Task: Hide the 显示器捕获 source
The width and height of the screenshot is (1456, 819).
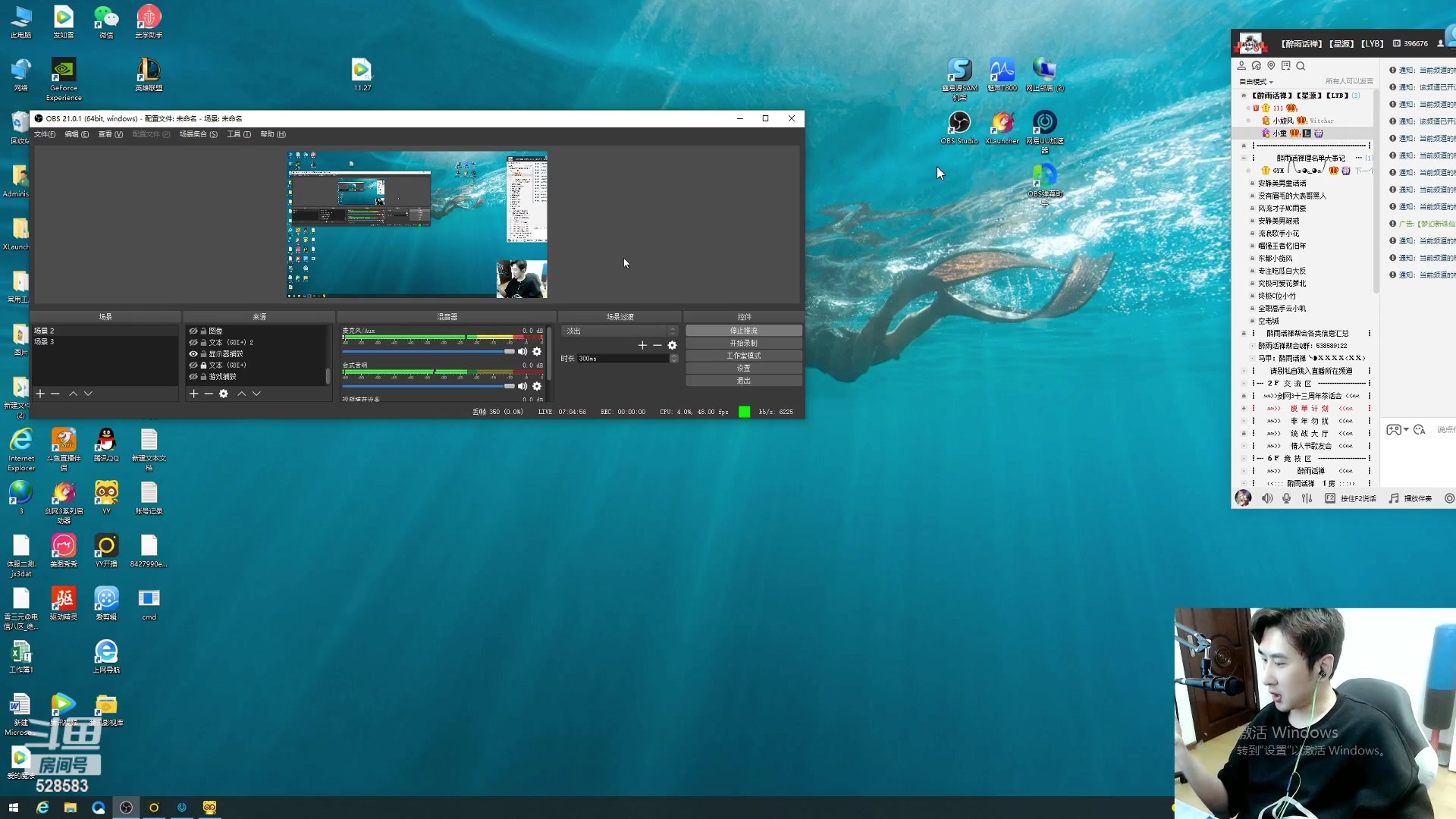Action: tap(193, 354)
